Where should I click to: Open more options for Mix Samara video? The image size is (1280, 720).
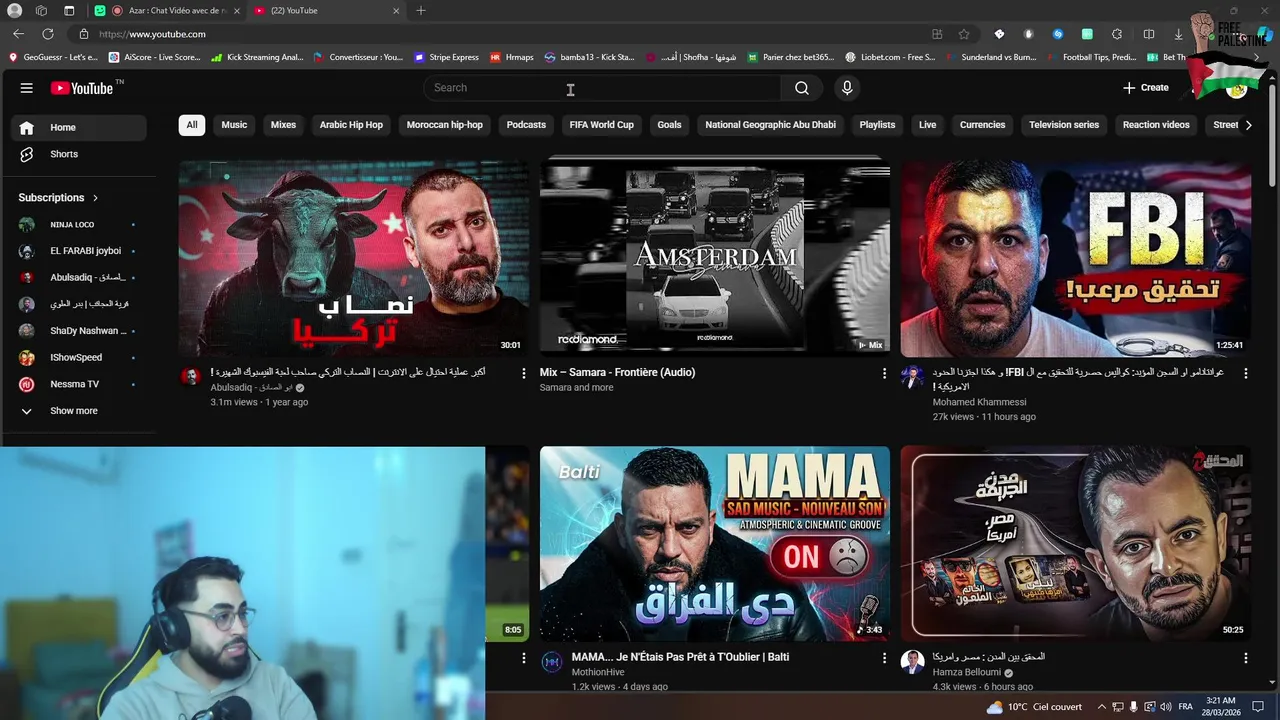884,373
